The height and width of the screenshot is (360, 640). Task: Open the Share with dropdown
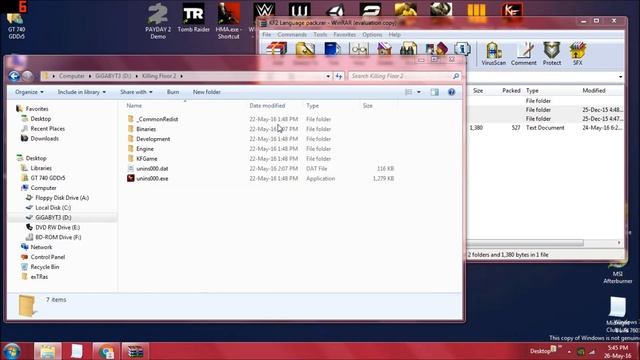pyautogui.click(x=136, y=92)
